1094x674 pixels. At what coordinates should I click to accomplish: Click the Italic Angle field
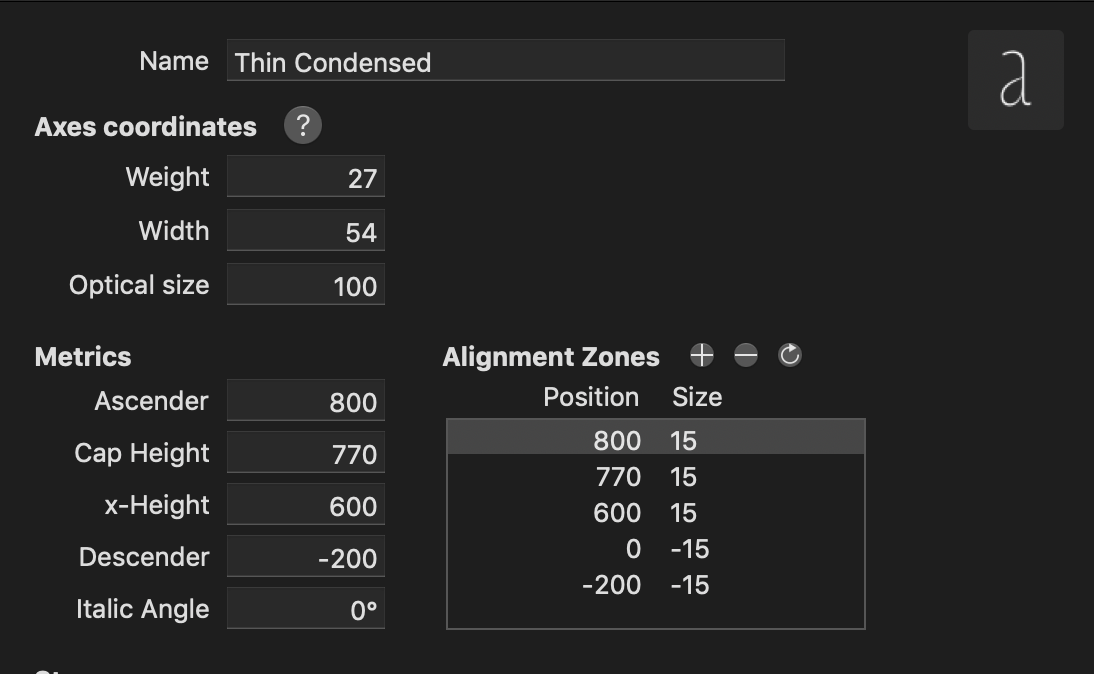coord(306,609)
